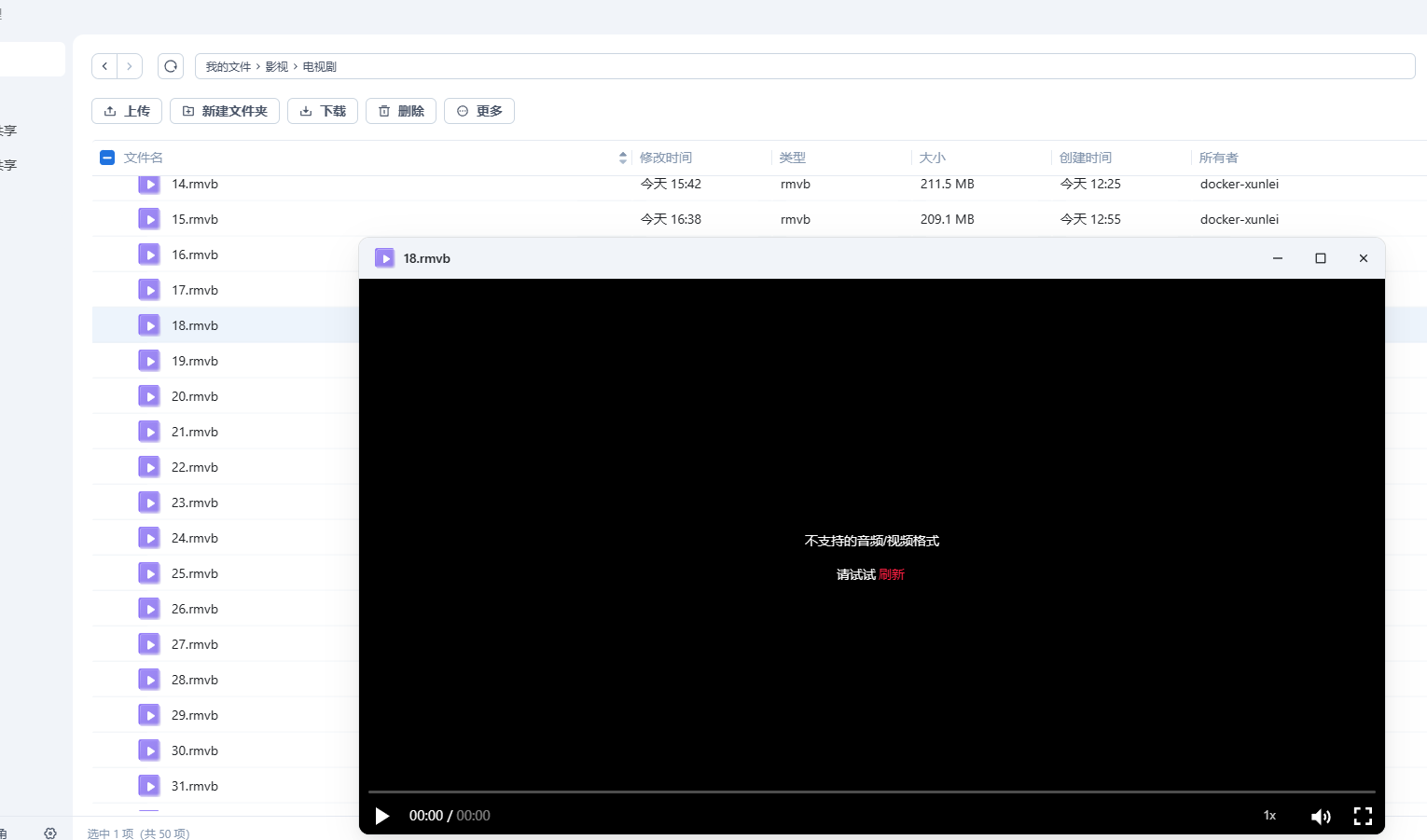
Task: Open settings gear in bottom bar
Action: pos(50,833)
